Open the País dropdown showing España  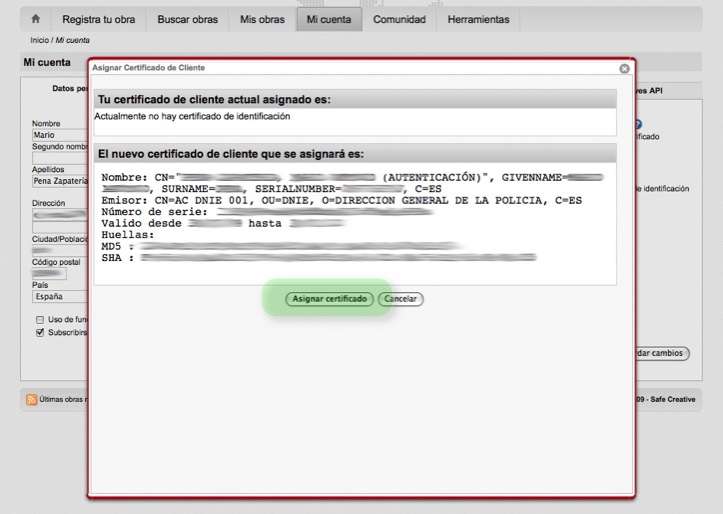pos(58,297)
